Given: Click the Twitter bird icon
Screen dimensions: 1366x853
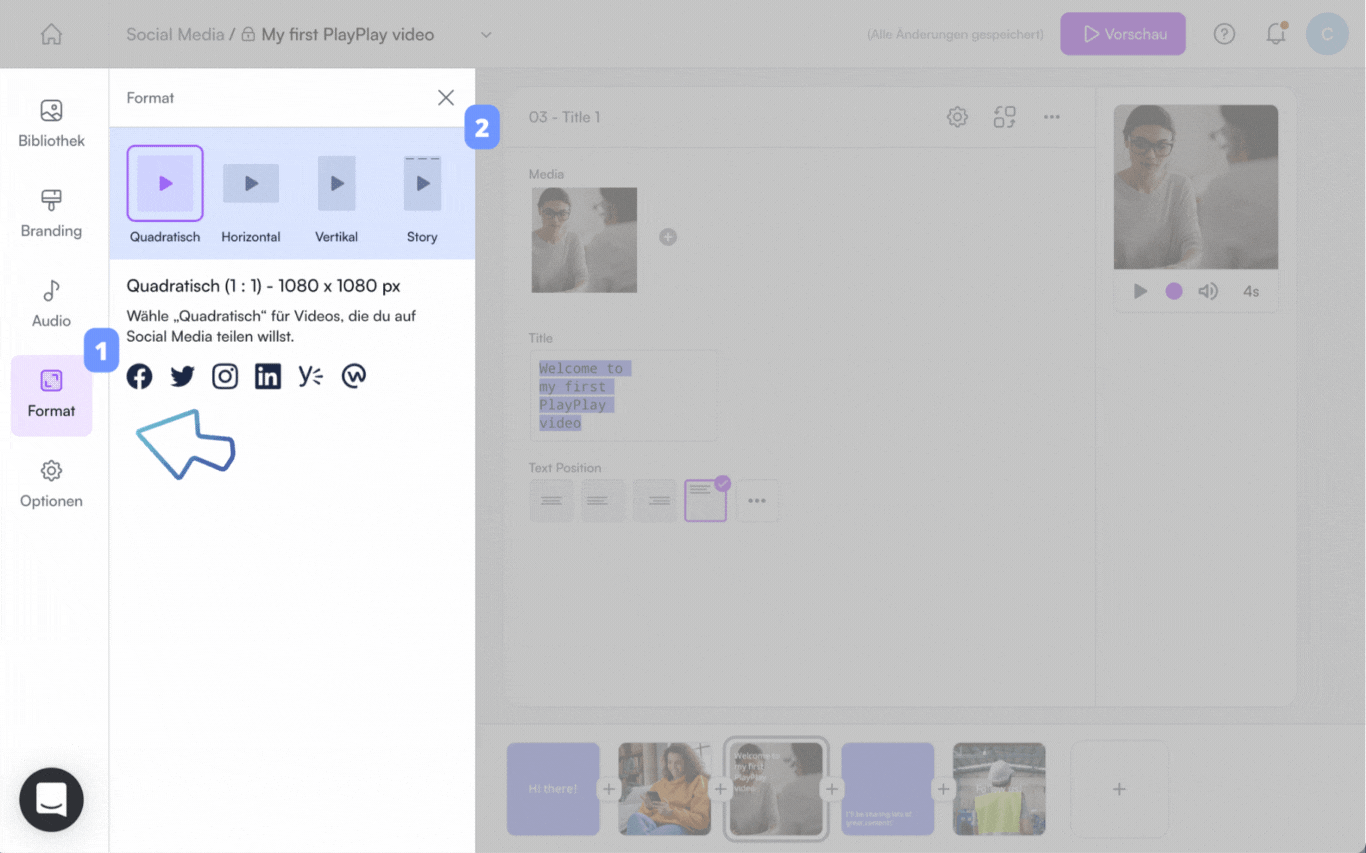Looking at the screenshot, I should coord(182,376).
